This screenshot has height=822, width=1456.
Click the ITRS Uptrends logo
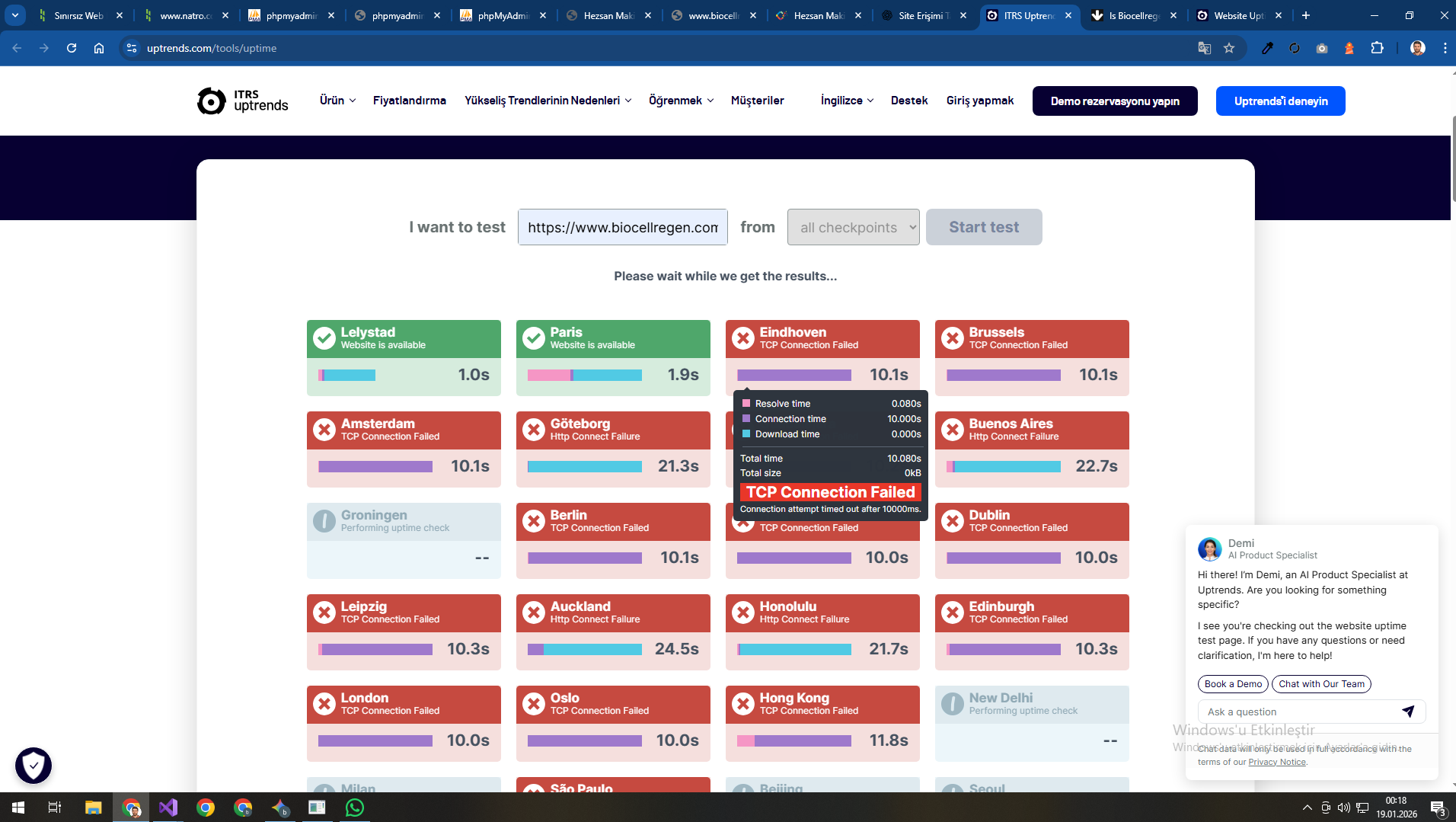coord(242,101)
